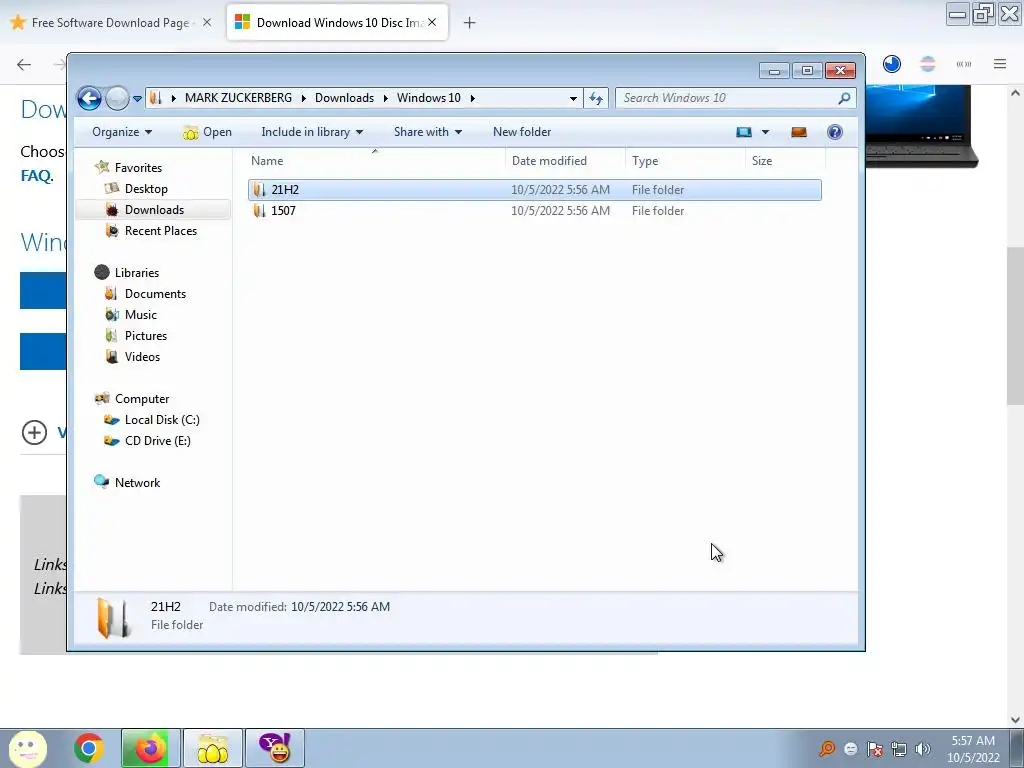
Task: Click the Explorer forward navigation arrow
Action: (118, 99)
